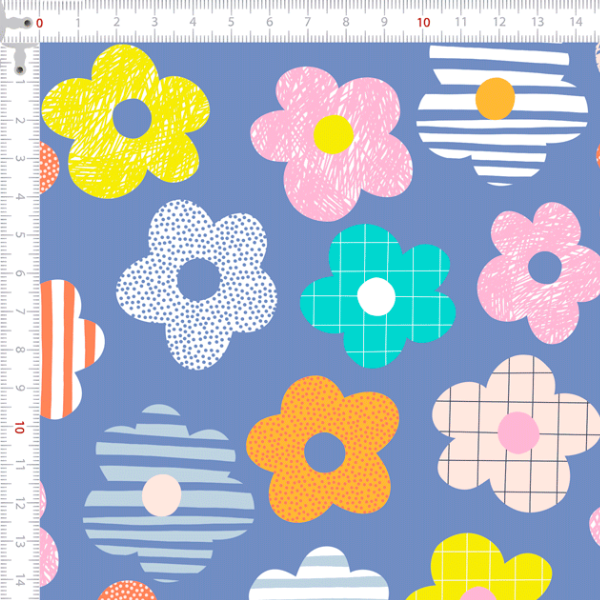Click the orange center of the white striped flower
Viewport: 600px width, 600px height.
coord(495,99)
